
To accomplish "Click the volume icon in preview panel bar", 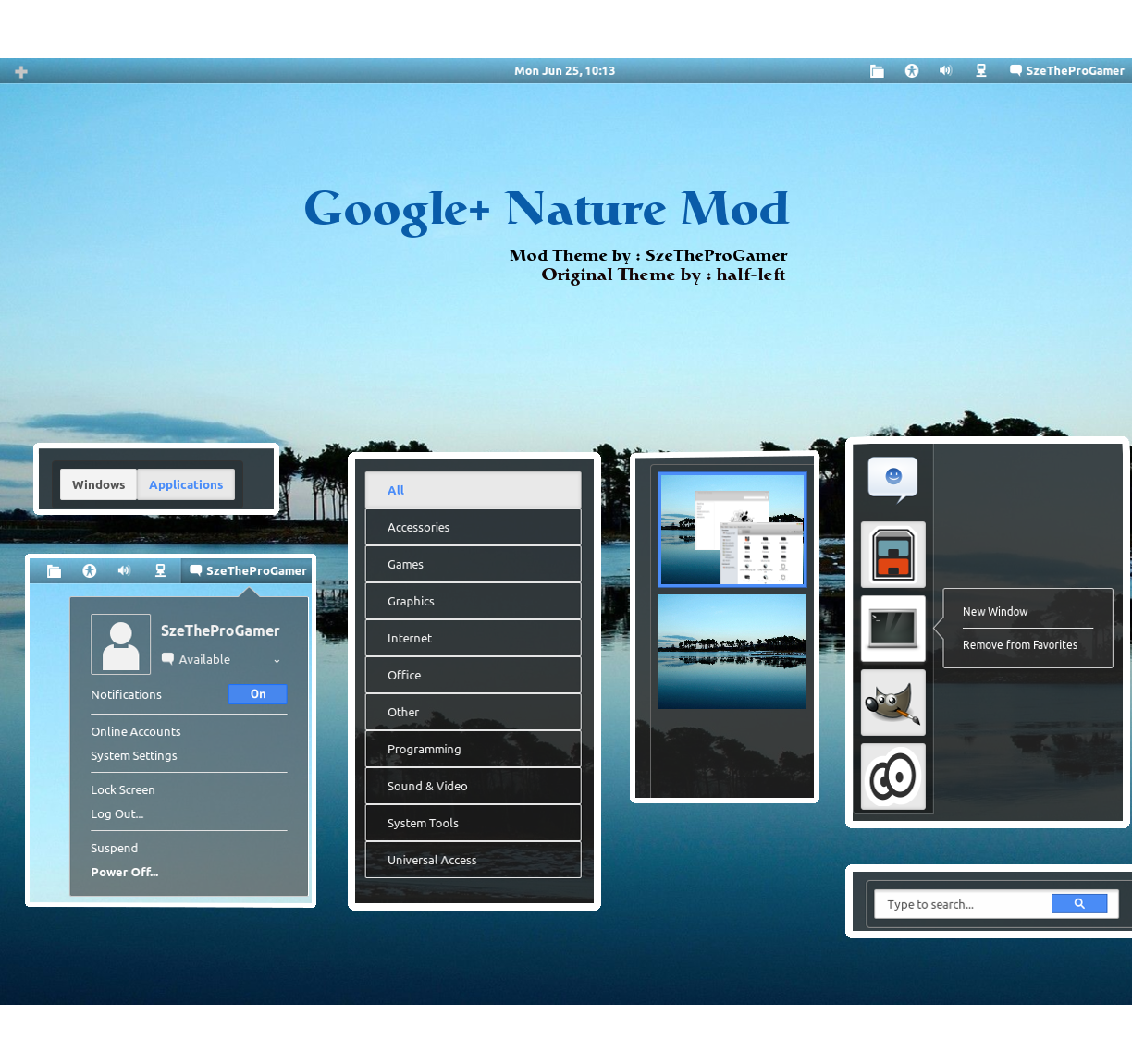I will (x=124, y=570).
